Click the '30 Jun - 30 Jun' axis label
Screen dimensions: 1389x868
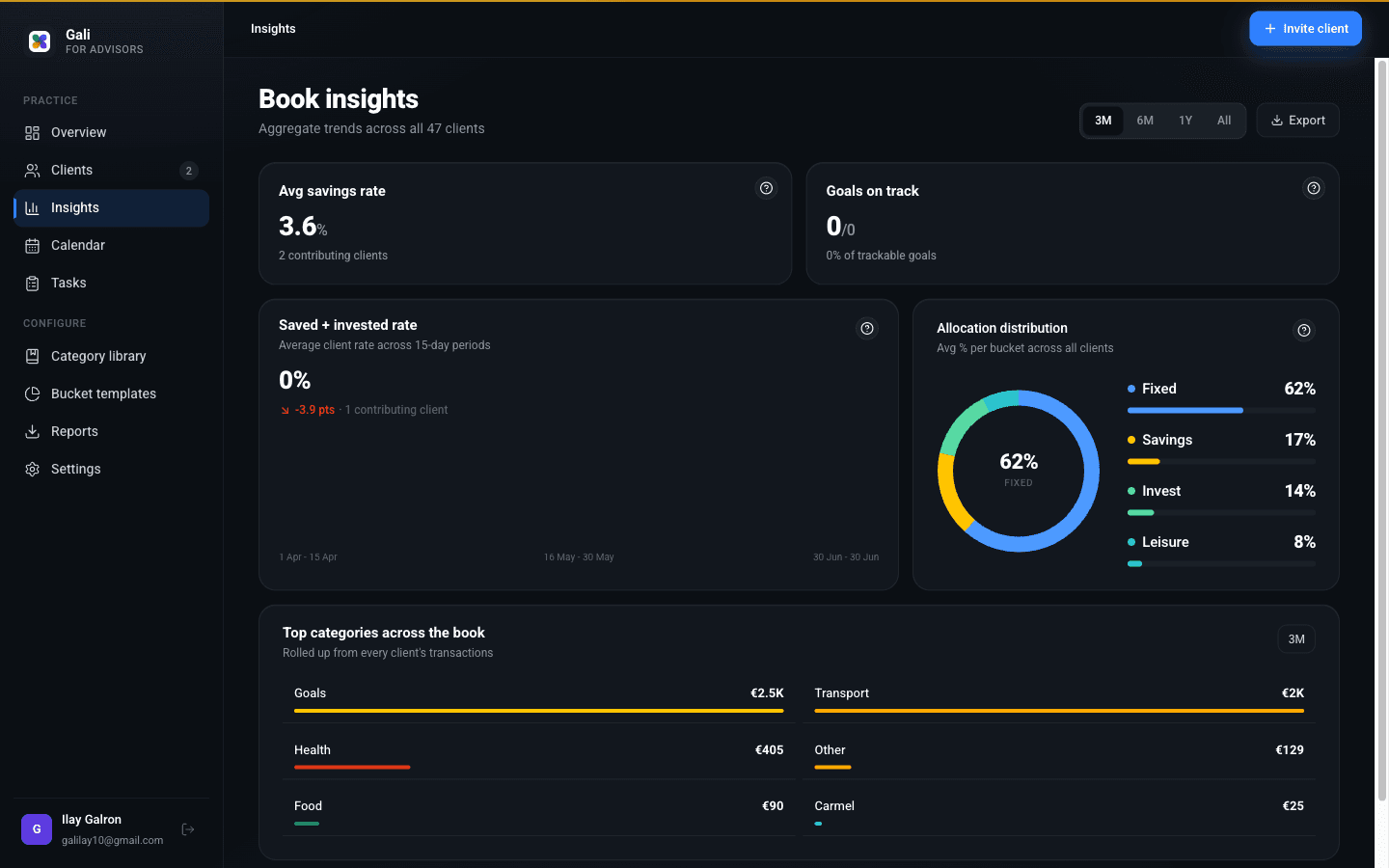(x=846, y=557)
